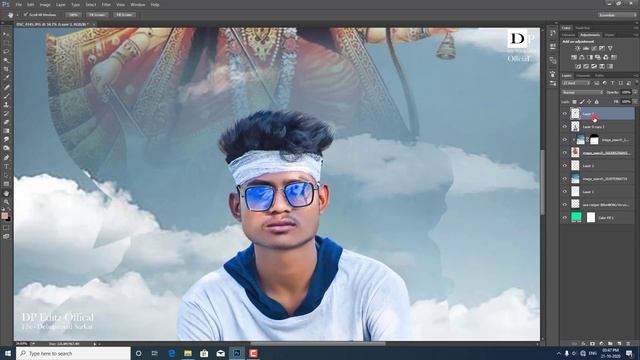Image resolution: width=640 pixels, height=360 pixels.
Task: Select the Brush tool
Action: (x=6, y=96)
